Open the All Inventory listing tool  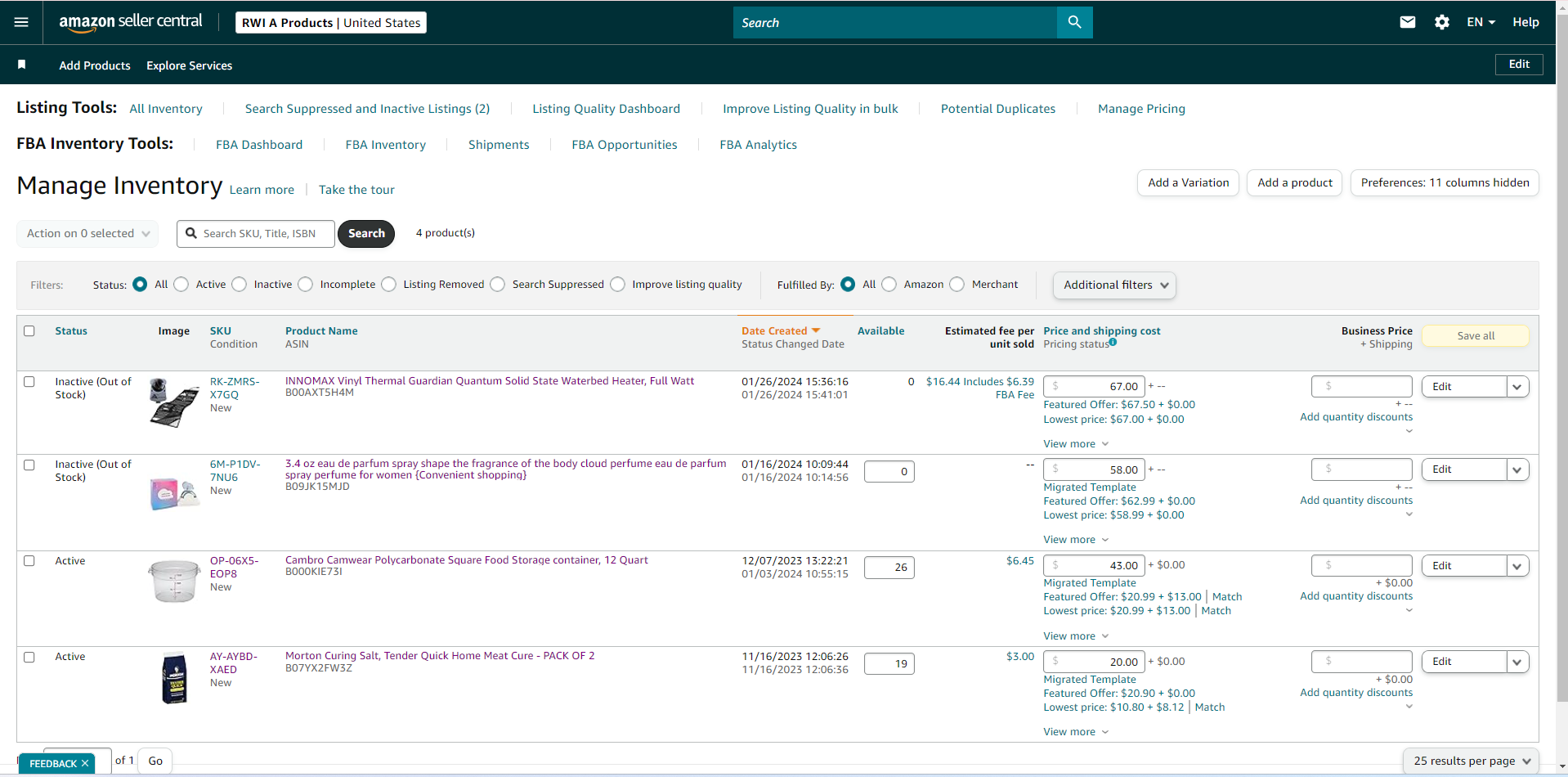166,109
